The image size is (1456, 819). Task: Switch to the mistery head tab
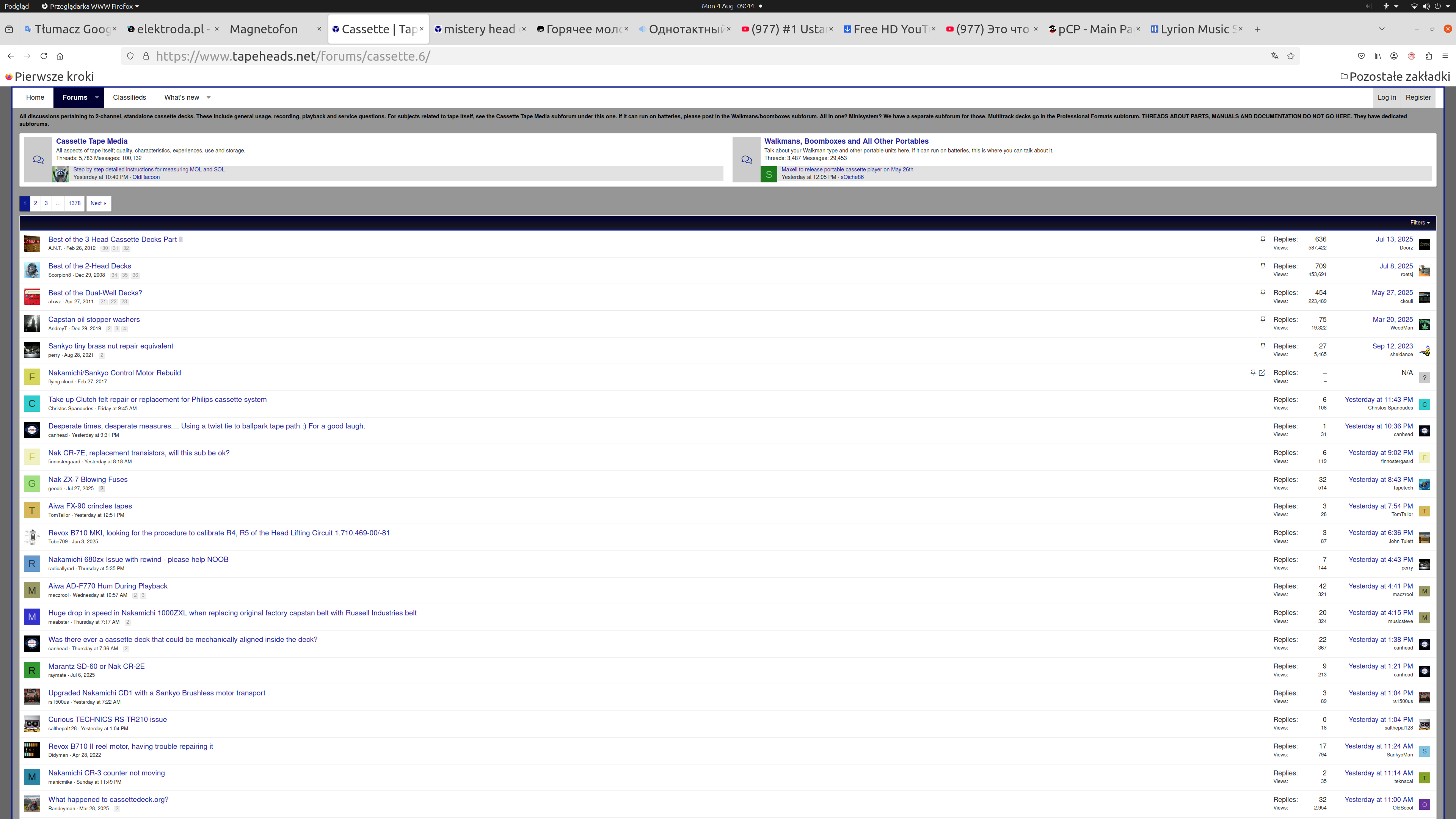tap(479, 29)
